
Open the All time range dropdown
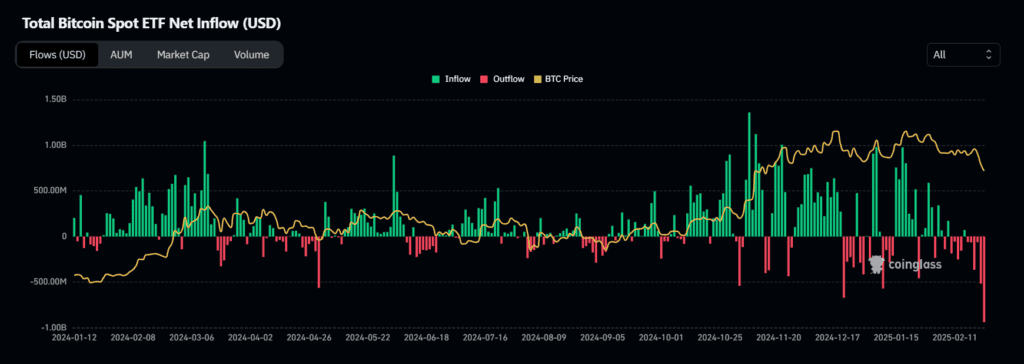[x=963, y=55]
